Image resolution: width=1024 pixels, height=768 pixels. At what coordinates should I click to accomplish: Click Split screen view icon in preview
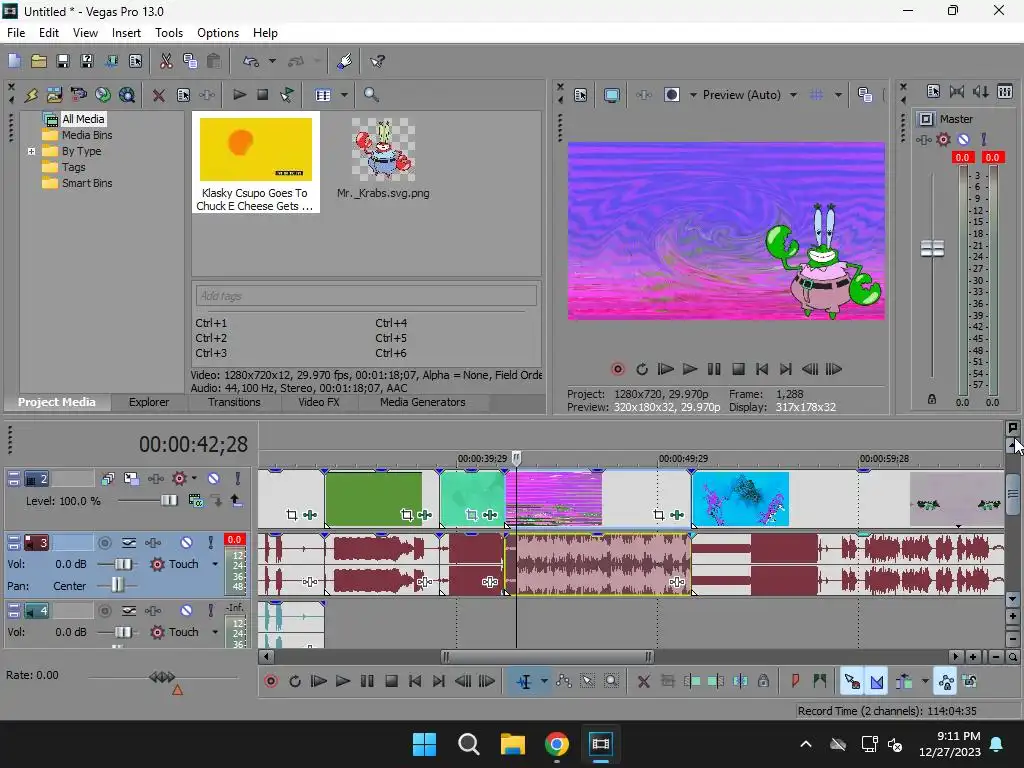click(x=672, y=95)
